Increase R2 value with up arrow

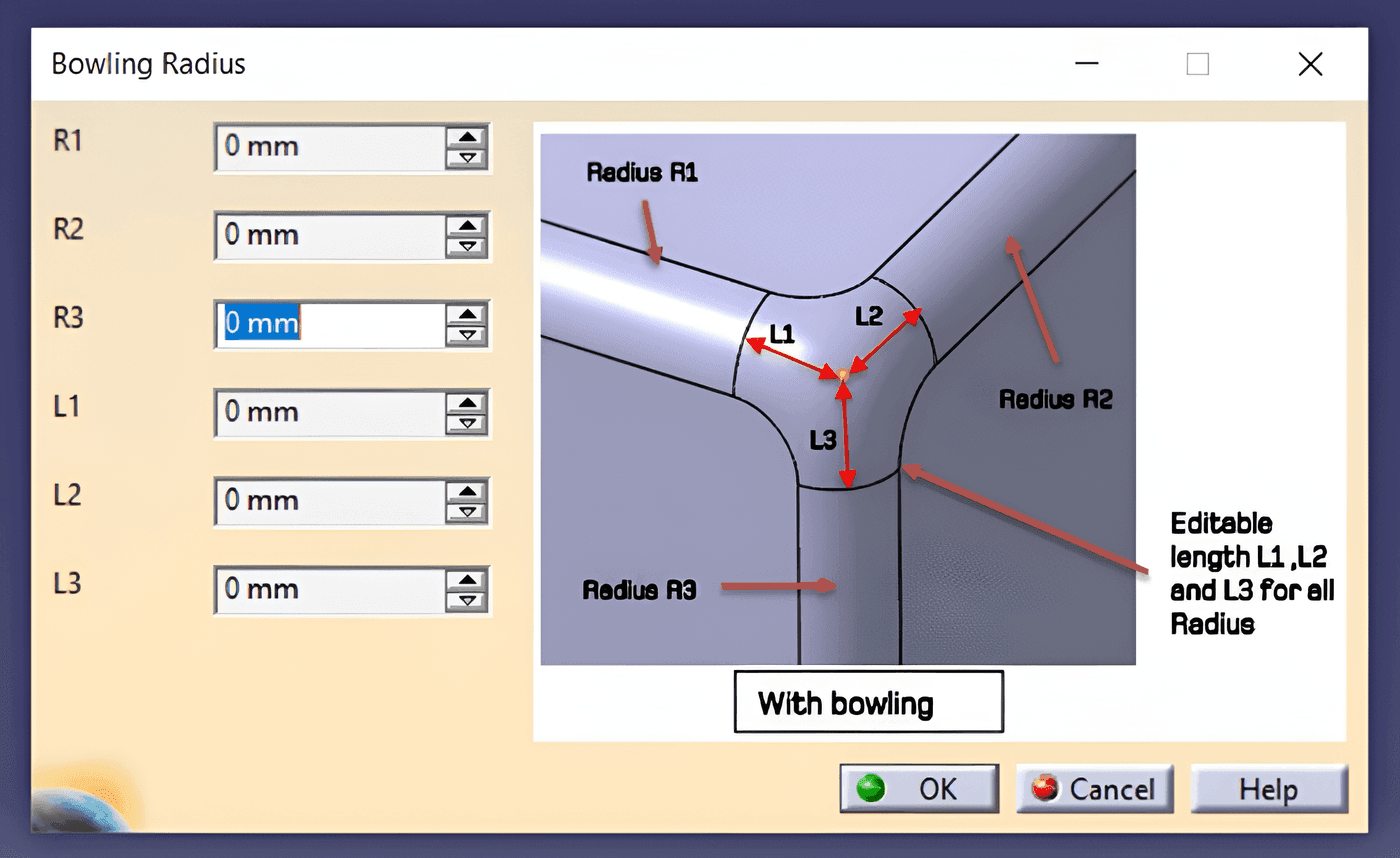point(466,225)
